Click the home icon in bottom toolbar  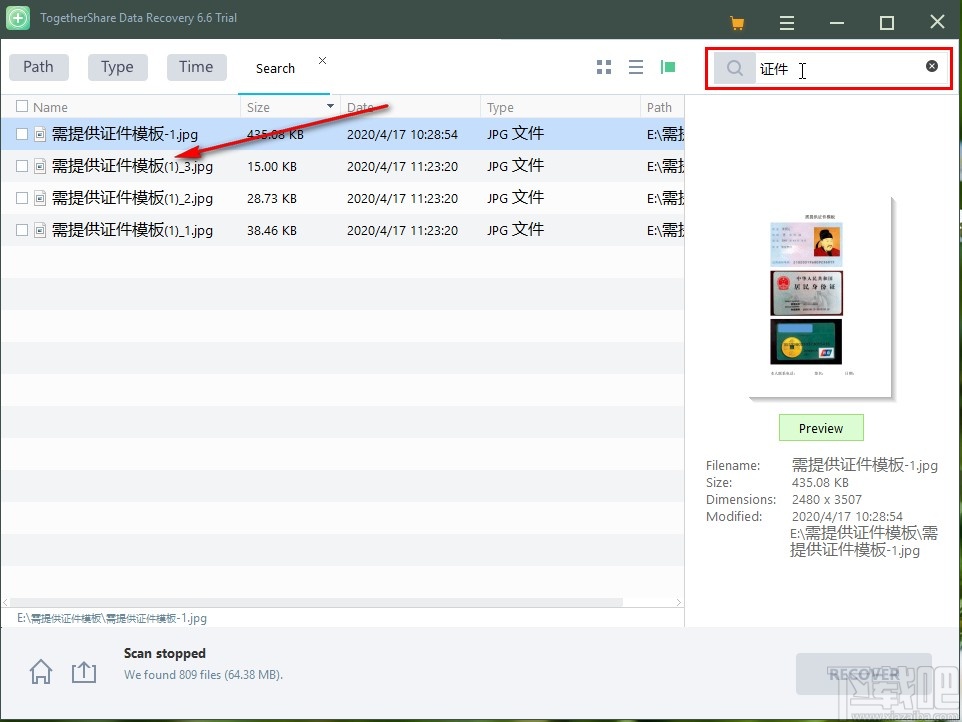[40, 672]
